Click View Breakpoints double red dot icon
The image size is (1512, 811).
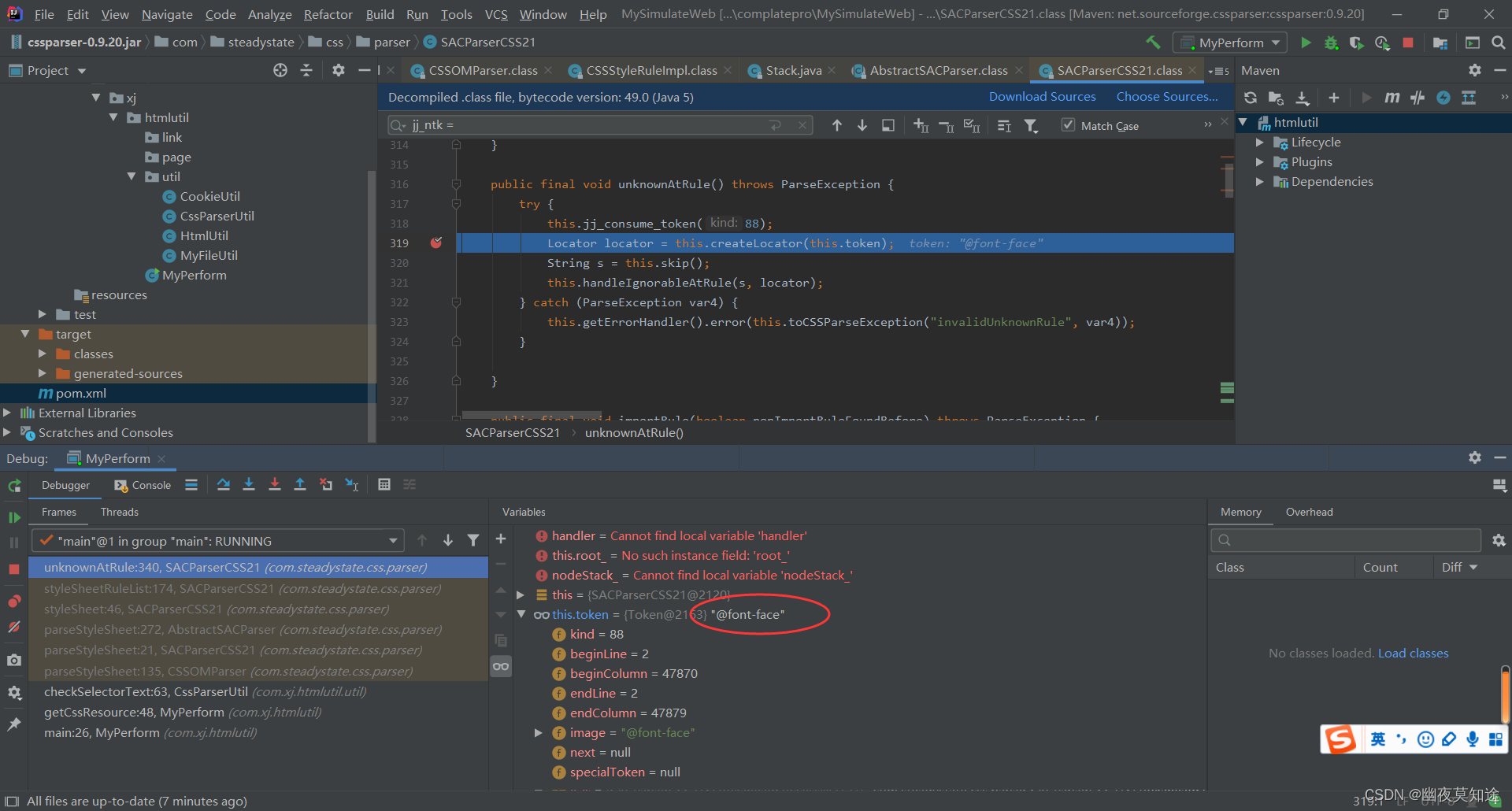14,602
